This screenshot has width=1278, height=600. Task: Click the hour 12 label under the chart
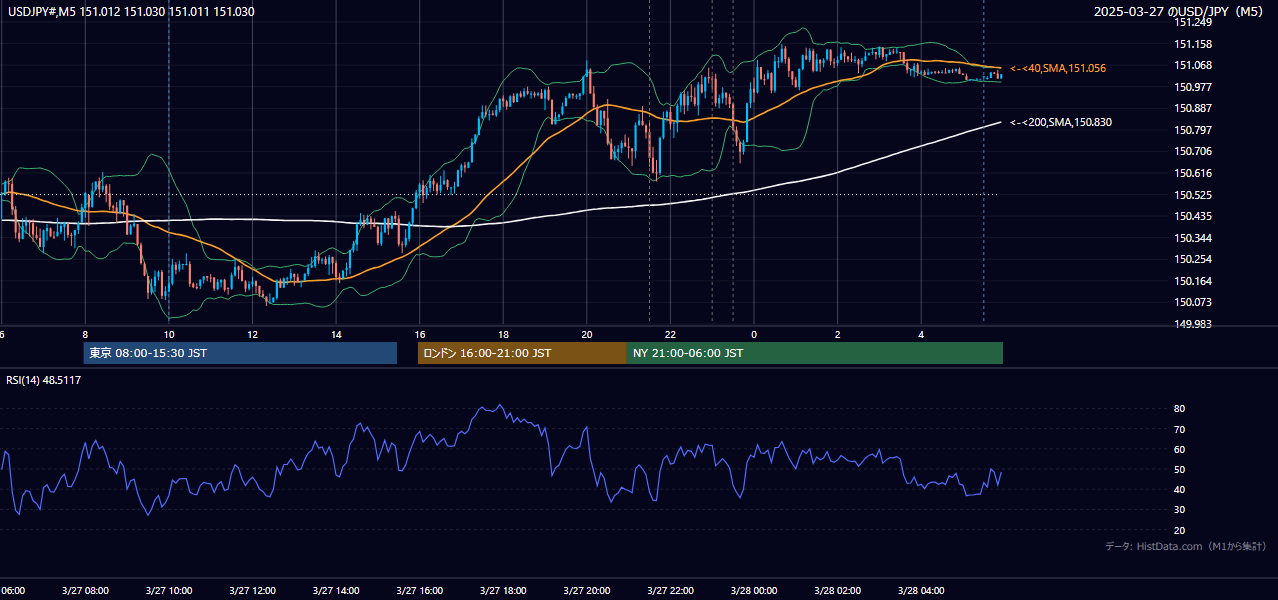(x=252, y=335)
